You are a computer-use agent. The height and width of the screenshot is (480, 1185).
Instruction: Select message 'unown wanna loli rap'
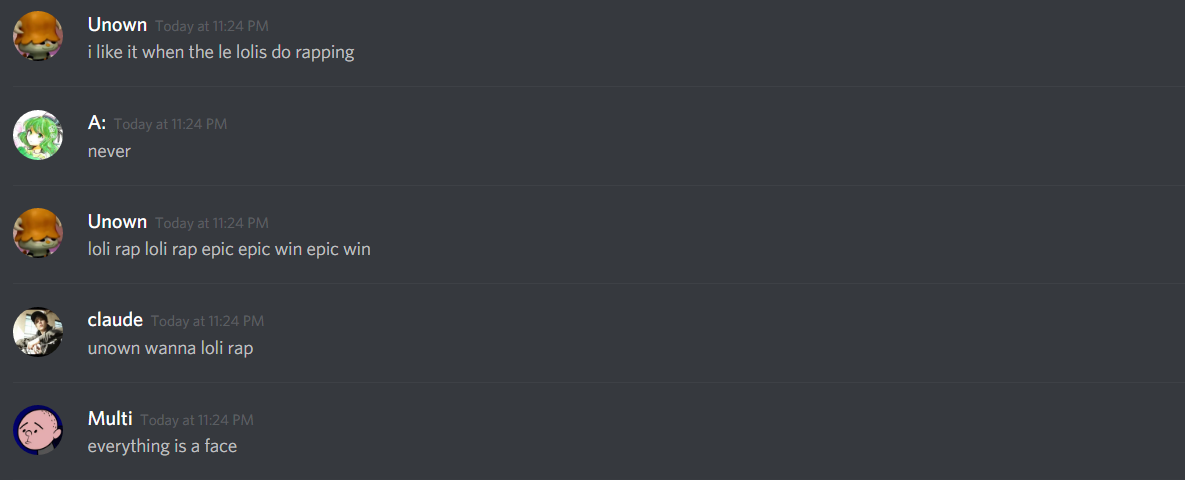(170, 348)
